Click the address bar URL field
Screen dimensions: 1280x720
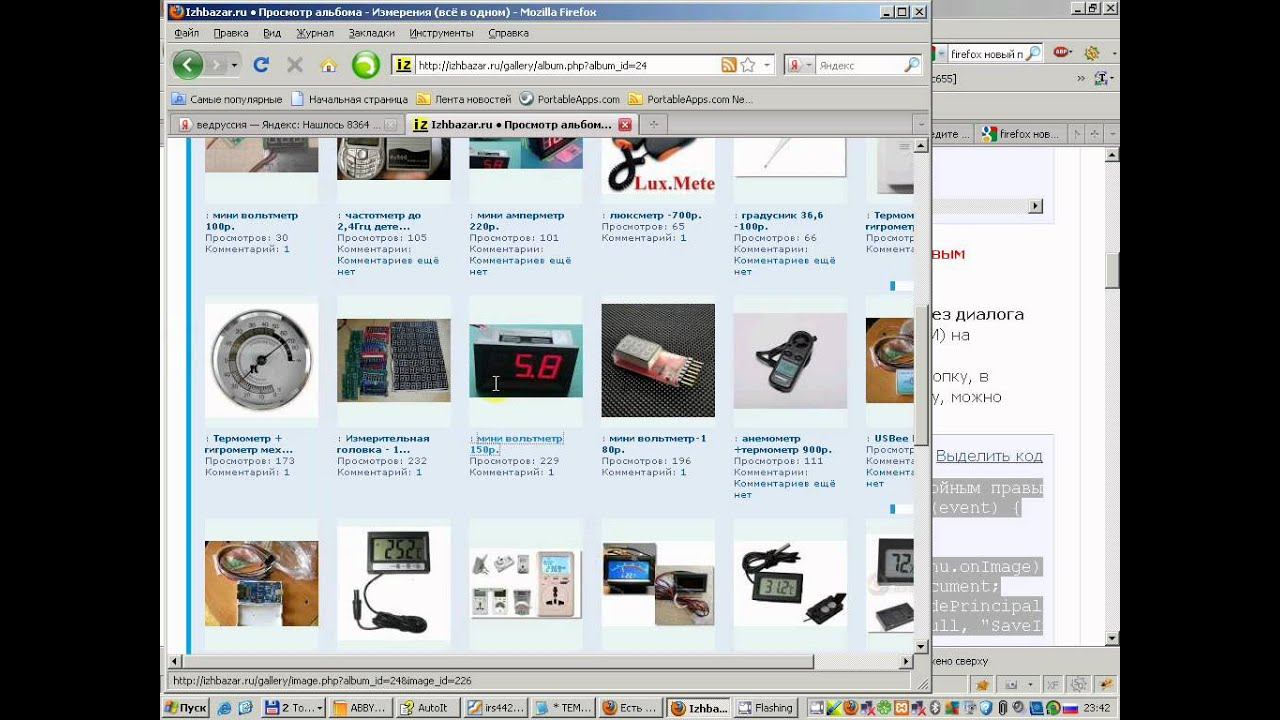coord(566,65)
